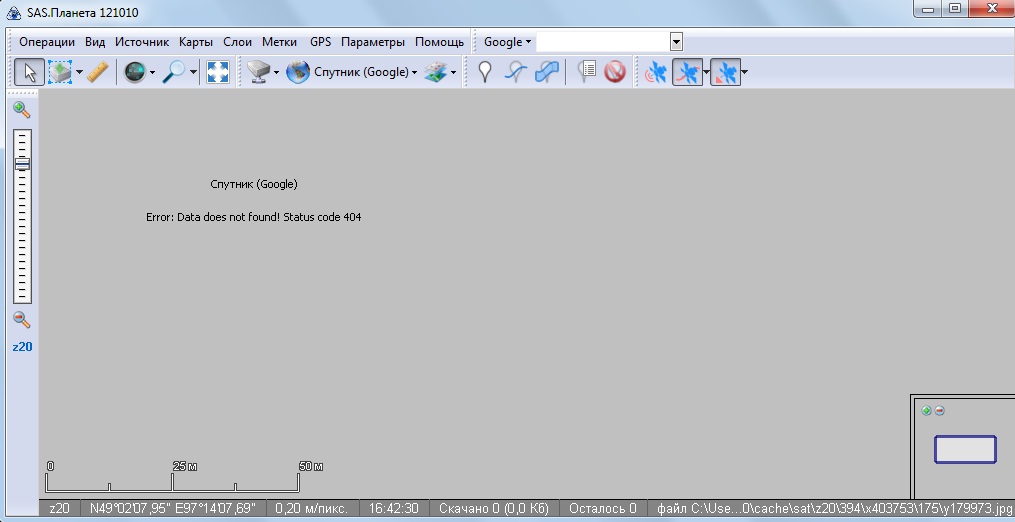Click the minimap viewport rectangle
Viewport: 1015px width, 522px height.
point(965,449)
